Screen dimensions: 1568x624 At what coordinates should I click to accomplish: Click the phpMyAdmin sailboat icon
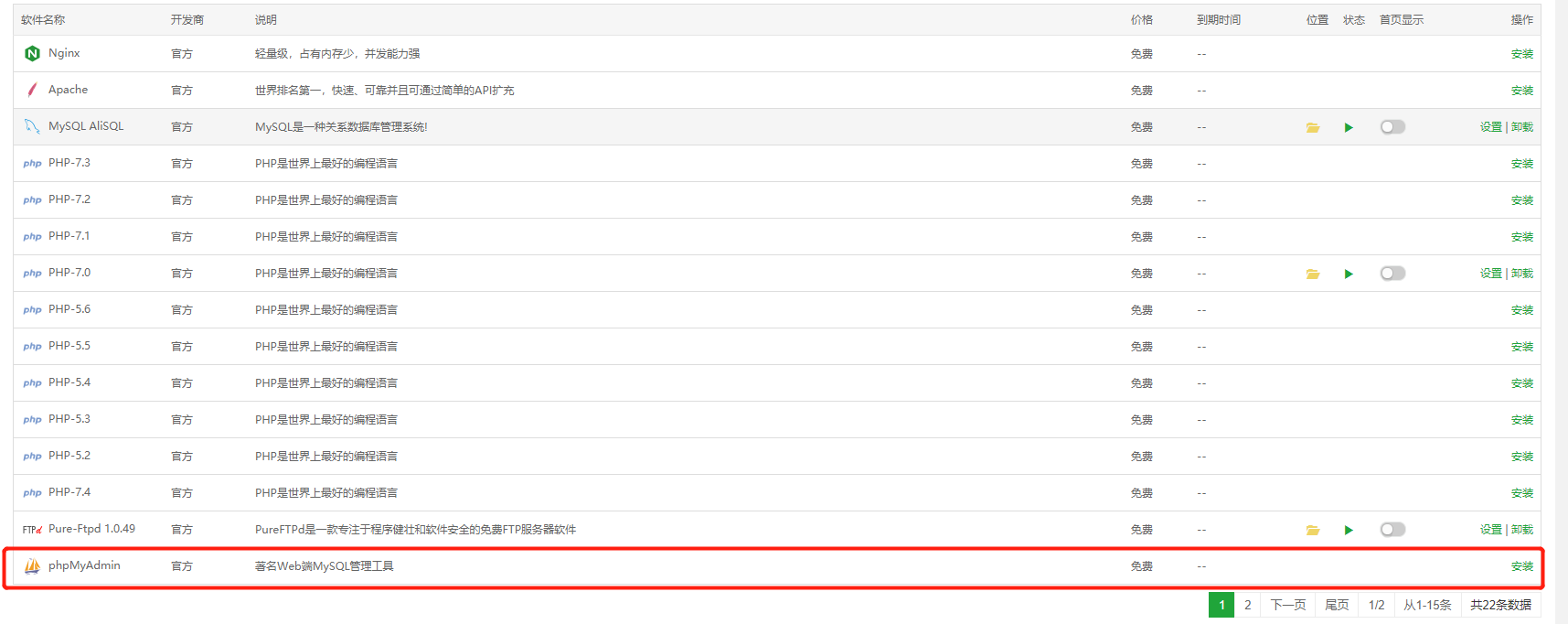[x=32, y=565]
